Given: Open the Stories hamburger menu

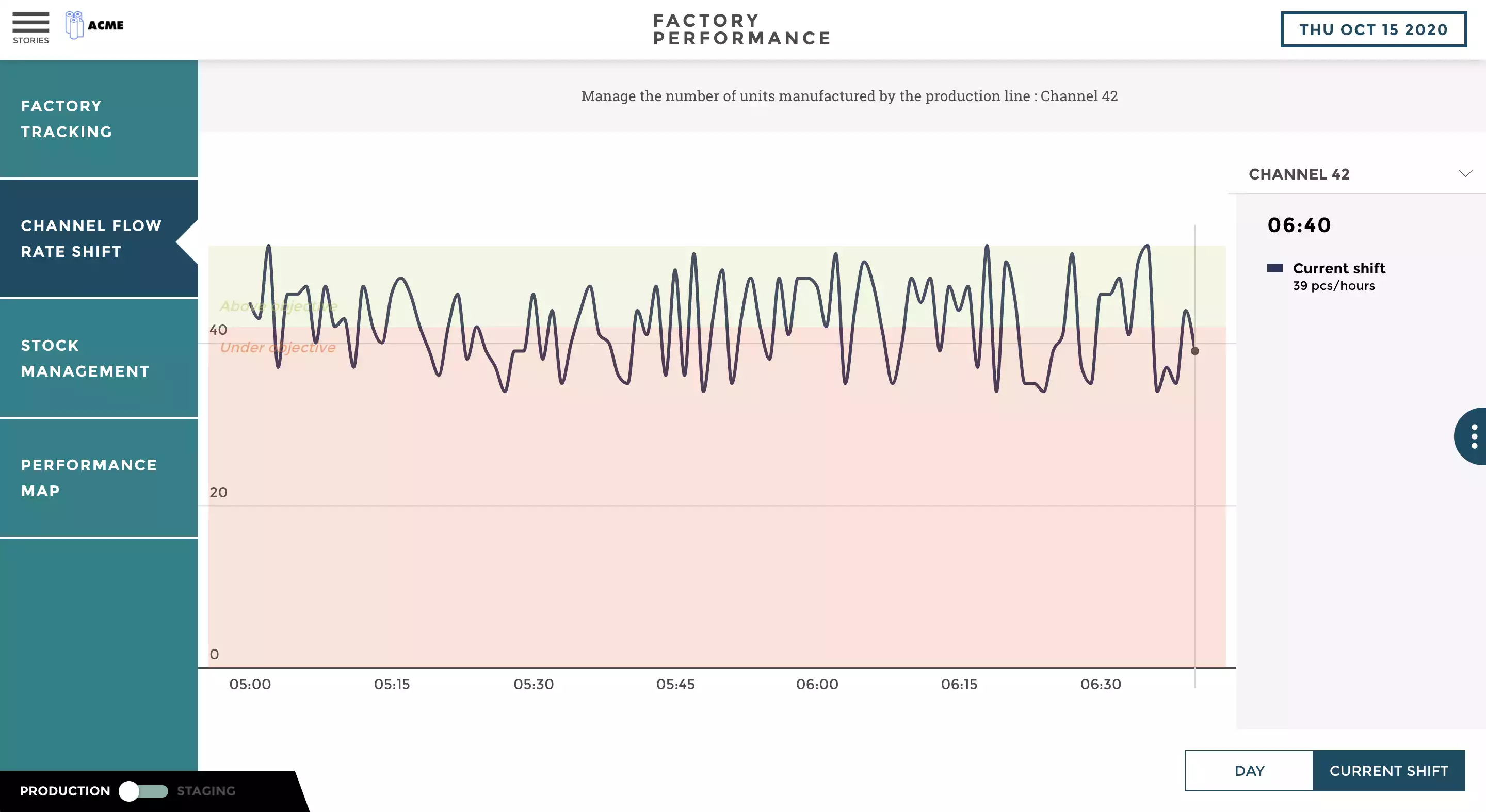Looking at the screenshot, I should 30,23.
